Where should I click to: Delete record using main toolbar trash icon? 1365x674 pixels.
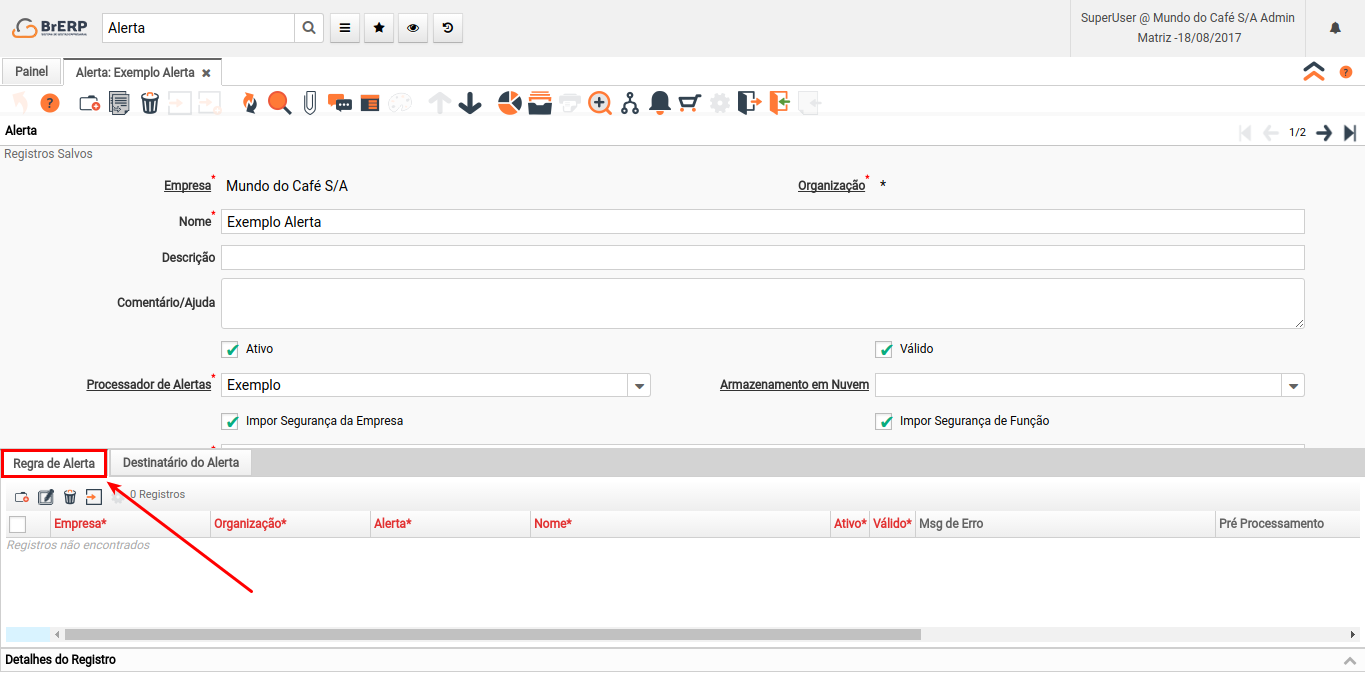coord(150,103)
